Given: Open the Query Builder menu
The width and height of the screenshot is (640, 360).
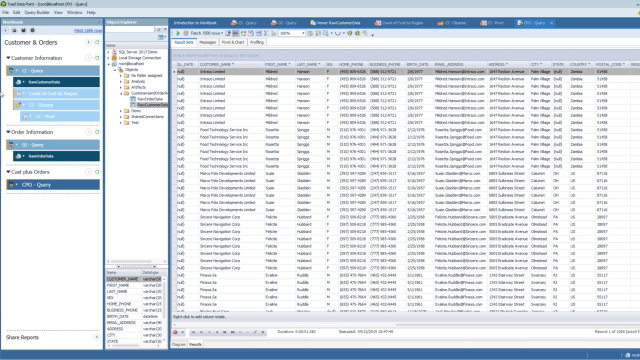Looking at the screenshot, I should (x=37, y=12).
